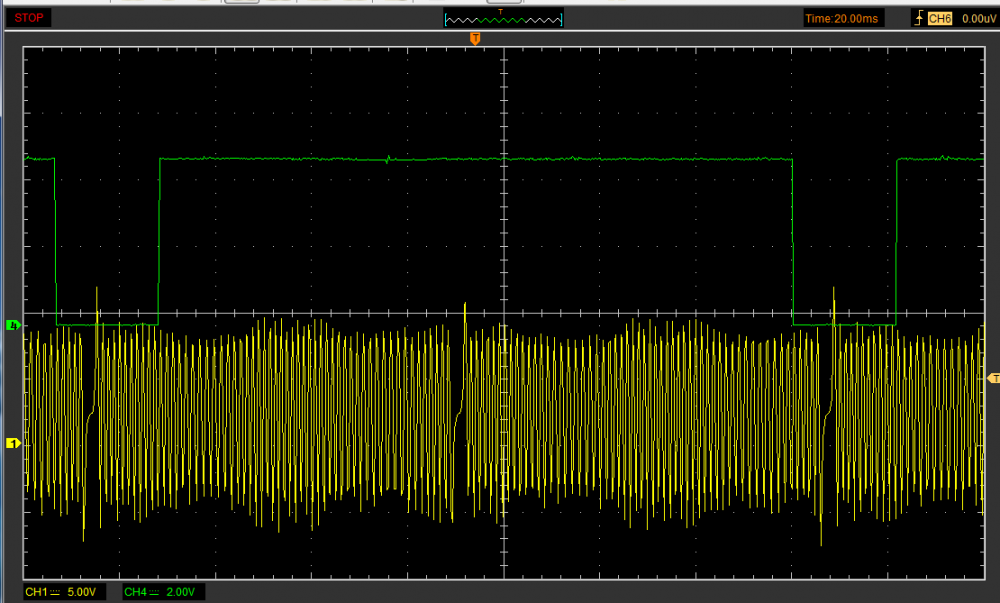Click the green CH4 ground marker on left edge
The width and height of the screenshot is (1000, 603).
click(x=14, y=325)
